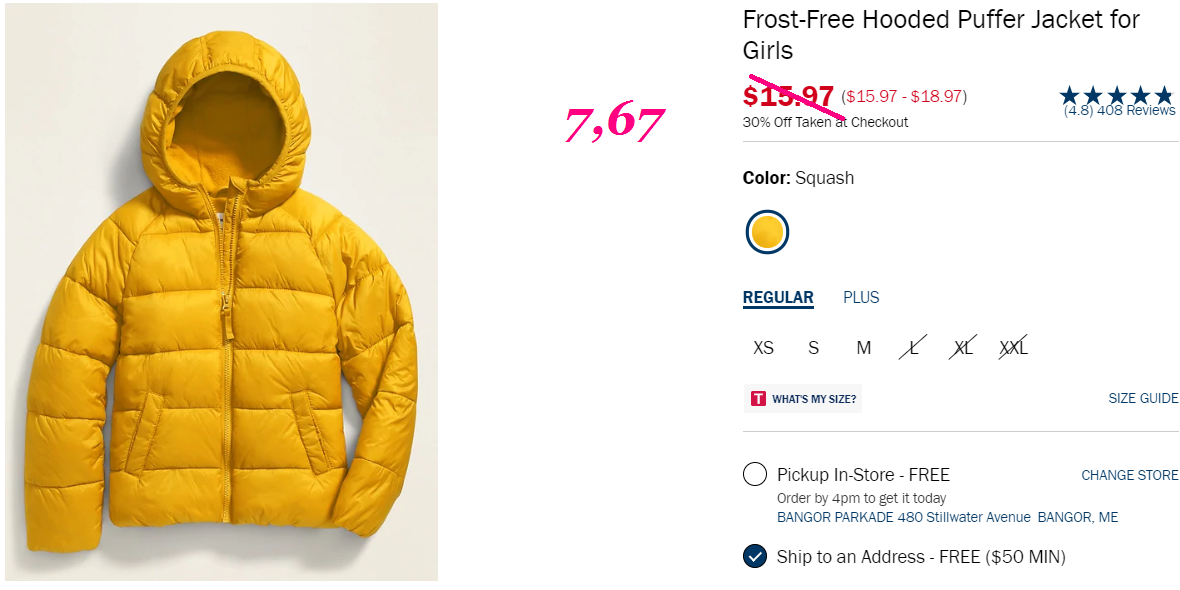Switch to the PLUS size tab
The image size is (1180, 590).
coord(861,297)
